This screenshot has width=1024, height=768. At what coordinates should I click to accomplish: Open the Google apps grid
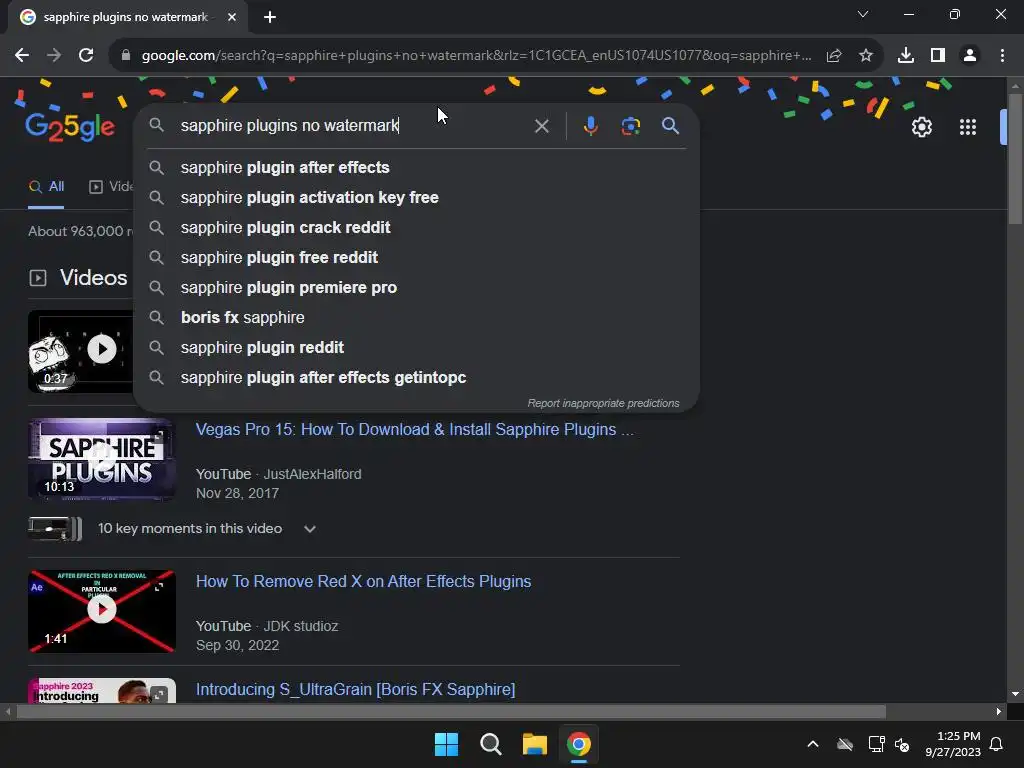coord(968,127)
